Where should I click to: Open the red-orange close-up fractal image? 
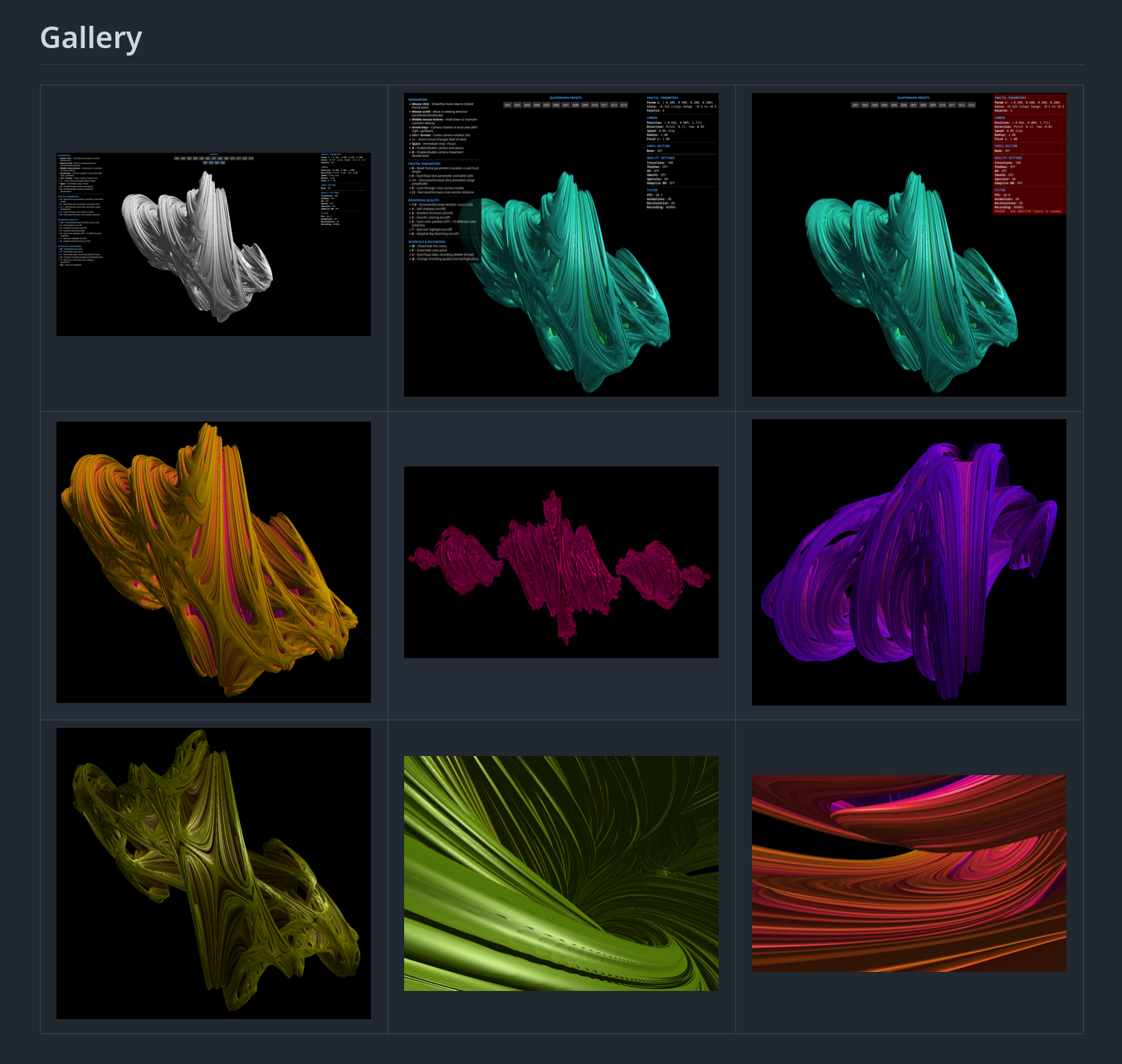909,873
